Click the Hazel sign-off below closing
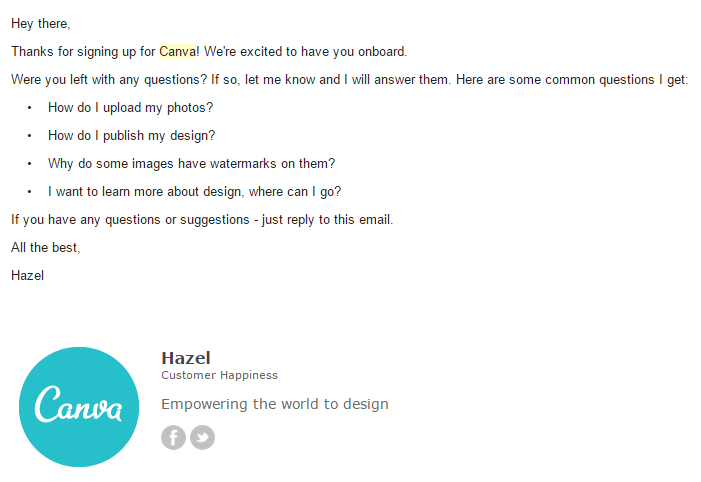Image resolution: width=701 pixels, height=482 pixels. point(28,275)
